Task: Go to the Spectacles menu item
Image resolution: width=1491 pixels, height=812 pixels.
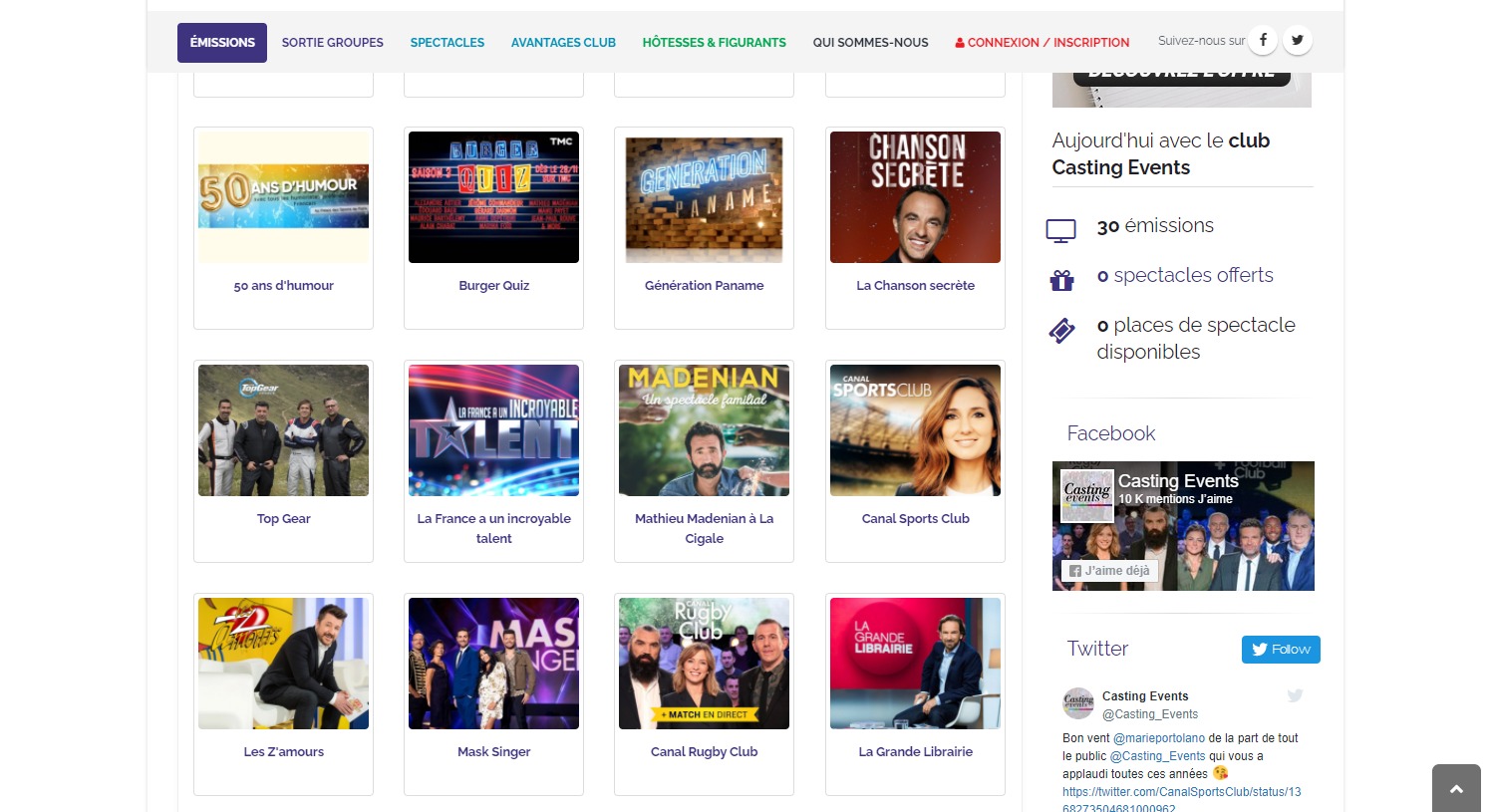Action: [x=447, y=43]
